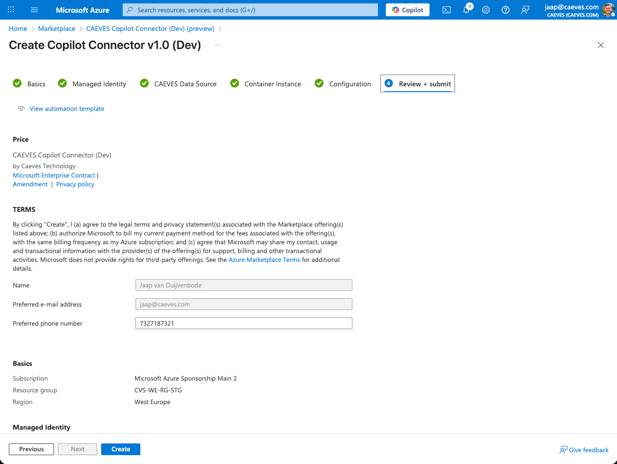
Task: Open the more options ellipsis beside title
Action: (217, 45)
